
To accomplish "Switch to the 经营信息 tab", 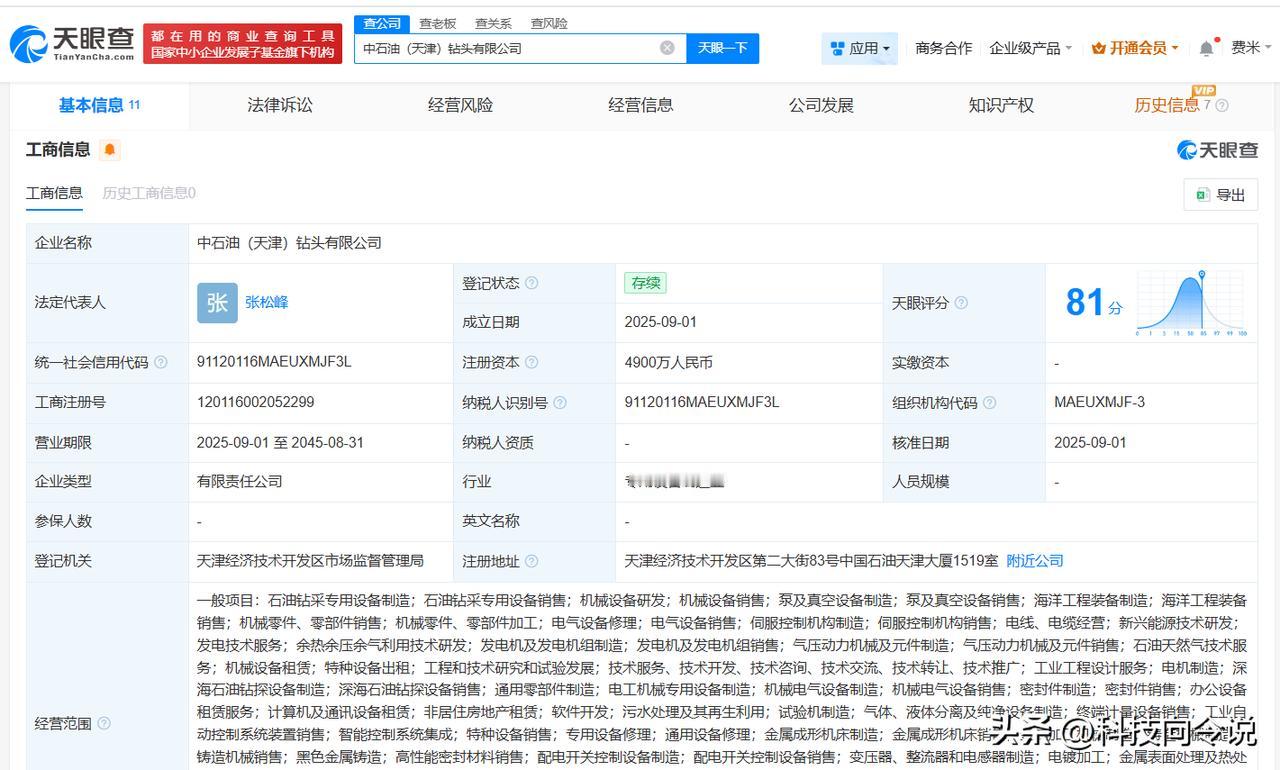I will [640, 105].
